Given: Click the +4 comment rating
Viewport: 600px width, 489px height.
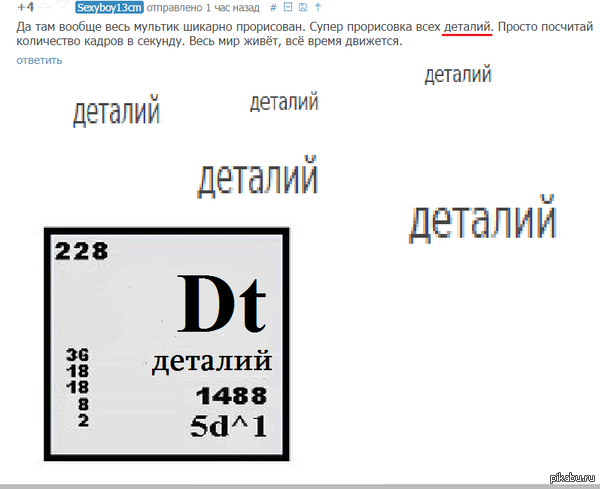Looking at the screenshot, I should (26, 8).
